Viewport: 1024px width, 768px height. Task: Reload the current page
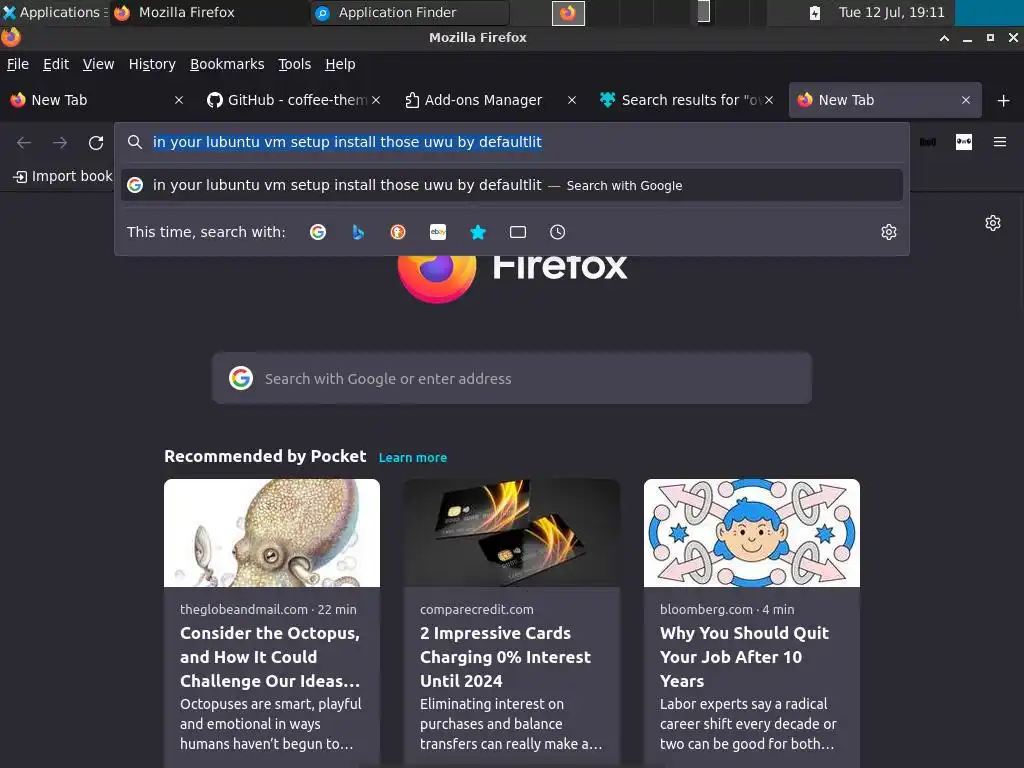pyautogui.click(x=96, y=142)
